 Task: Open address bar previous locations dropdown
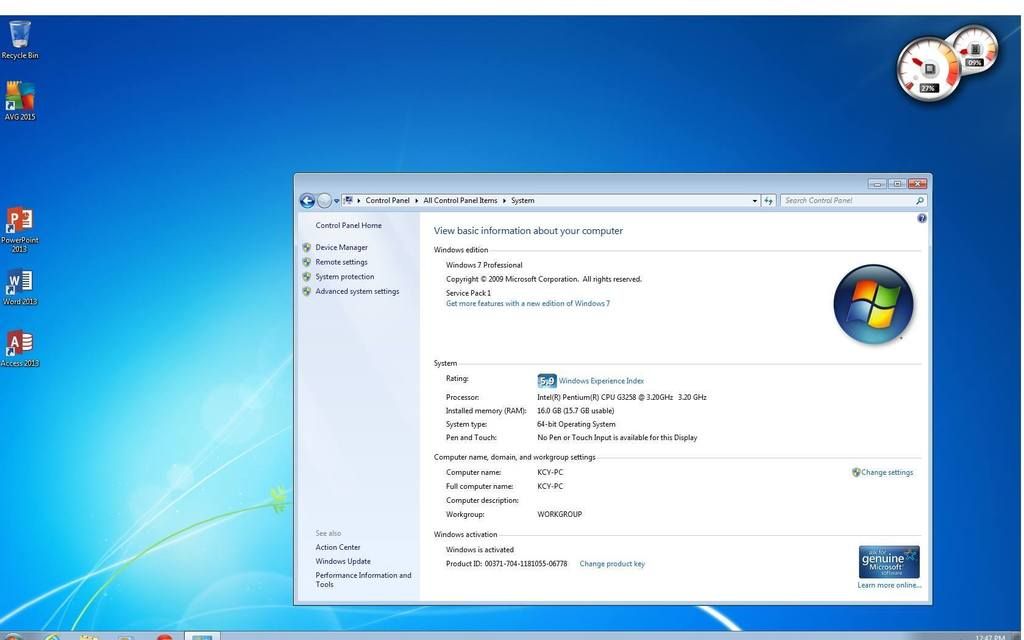(754, 200)
